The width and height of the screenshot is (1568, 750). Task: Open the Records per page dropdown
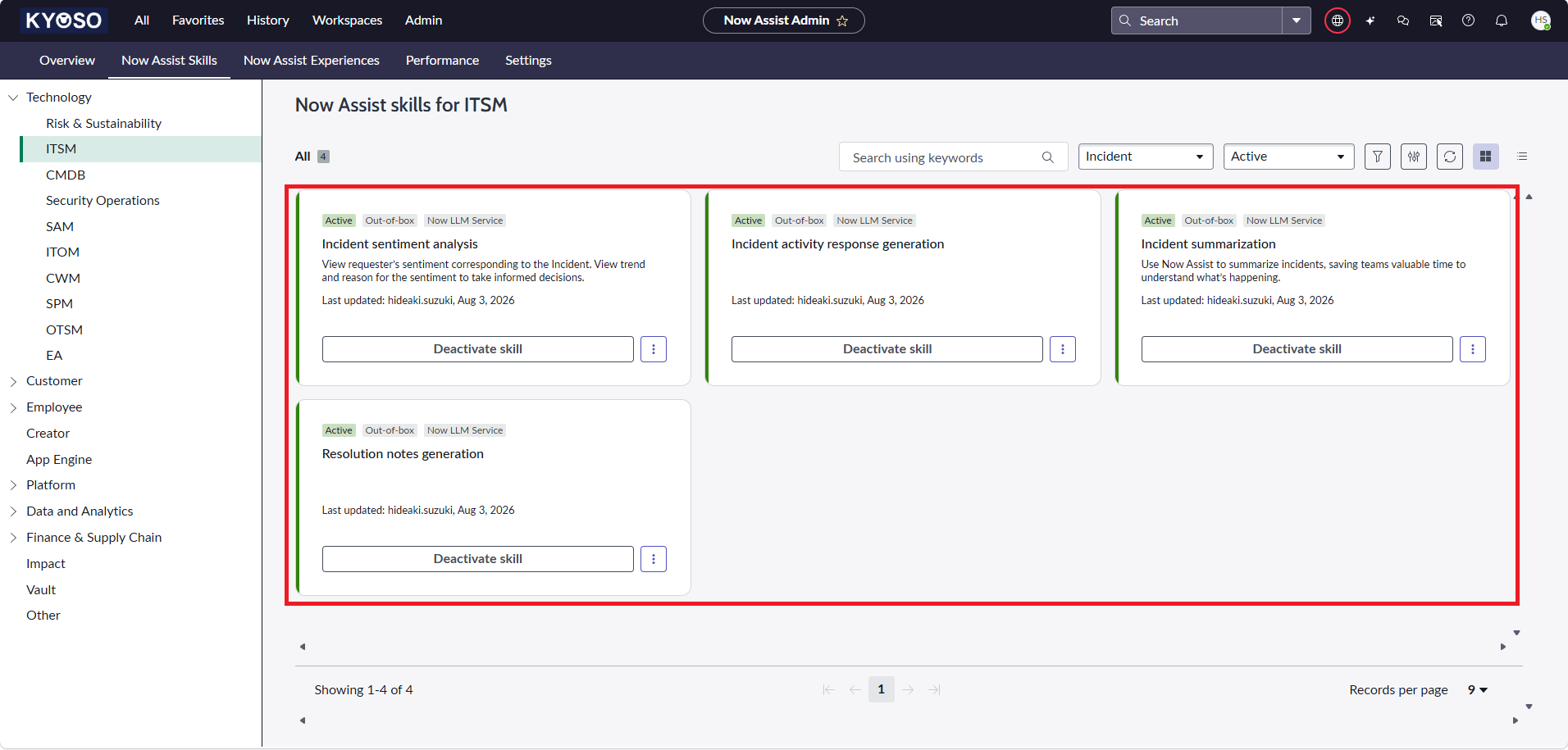pyautogui.click(x=1478, y=690)
